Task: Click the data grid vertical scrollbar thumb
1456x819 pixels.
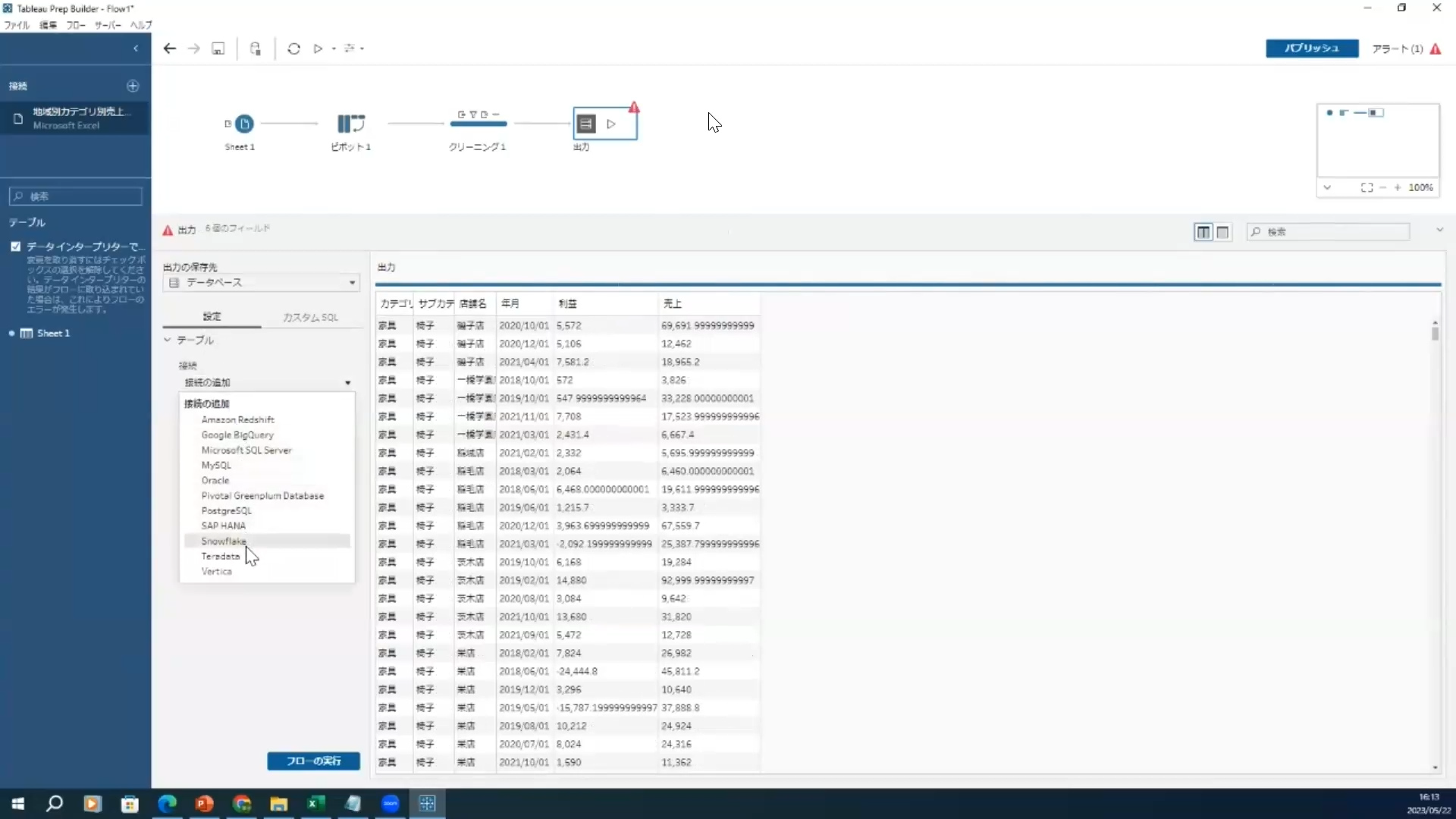Action: point(1435,332)
